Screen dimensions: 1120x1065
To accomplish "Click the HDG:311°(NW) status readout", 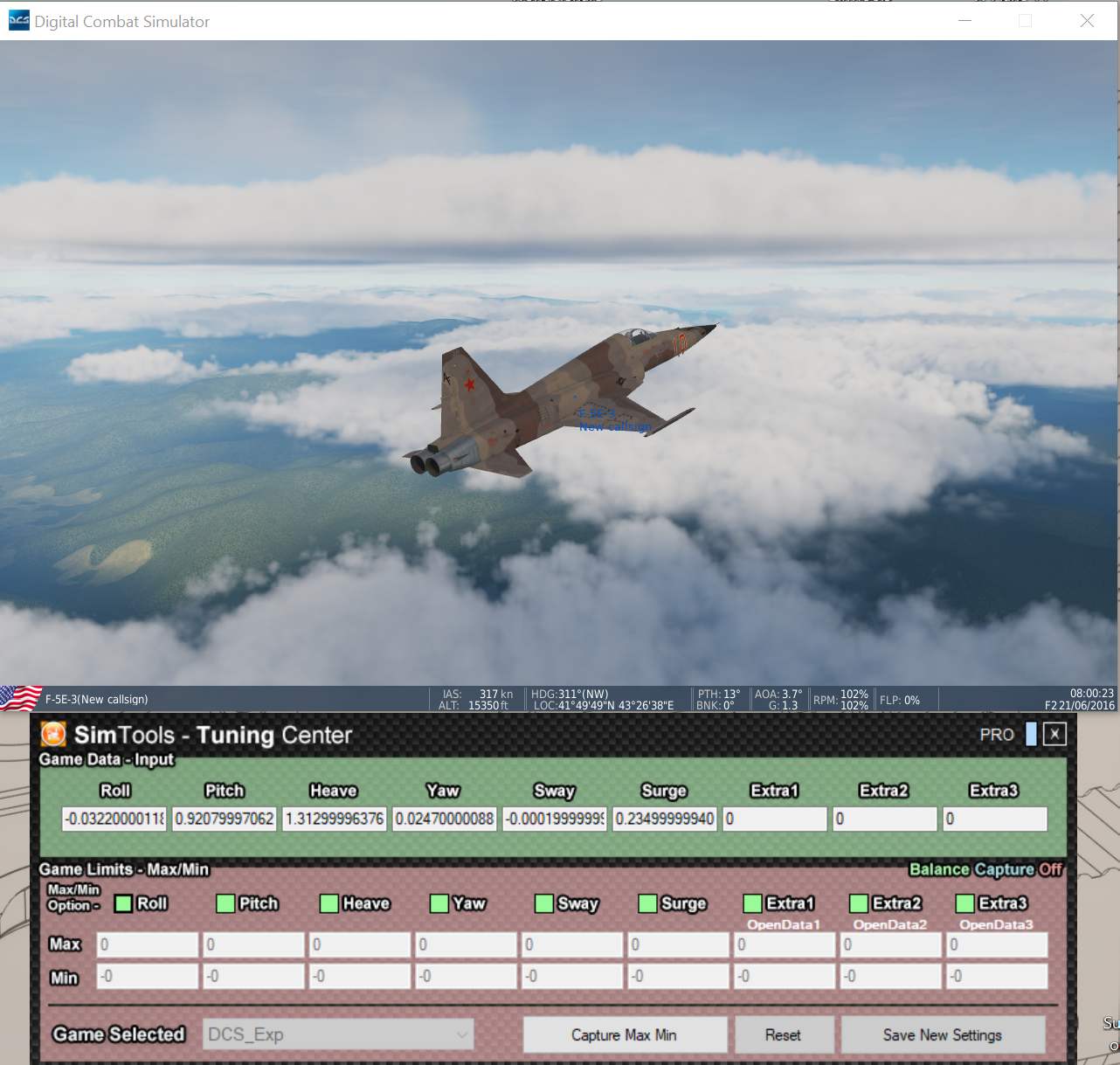I will pos(570,694).
